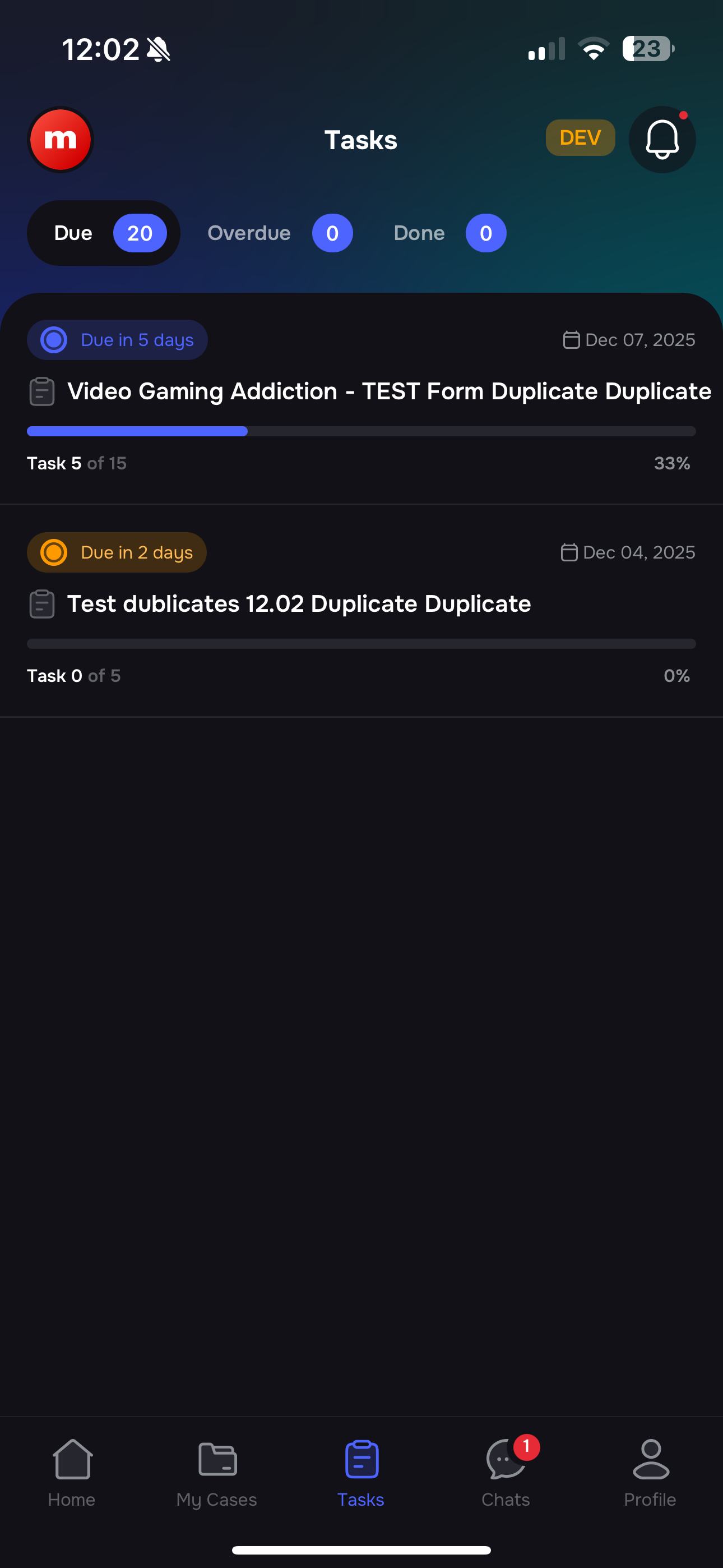Image resolution: width=723 pixels, height=1568 pixels.
Task: Tap the clipboard icon beside Video Gaming Addiction task
Action: click(41, 391)
